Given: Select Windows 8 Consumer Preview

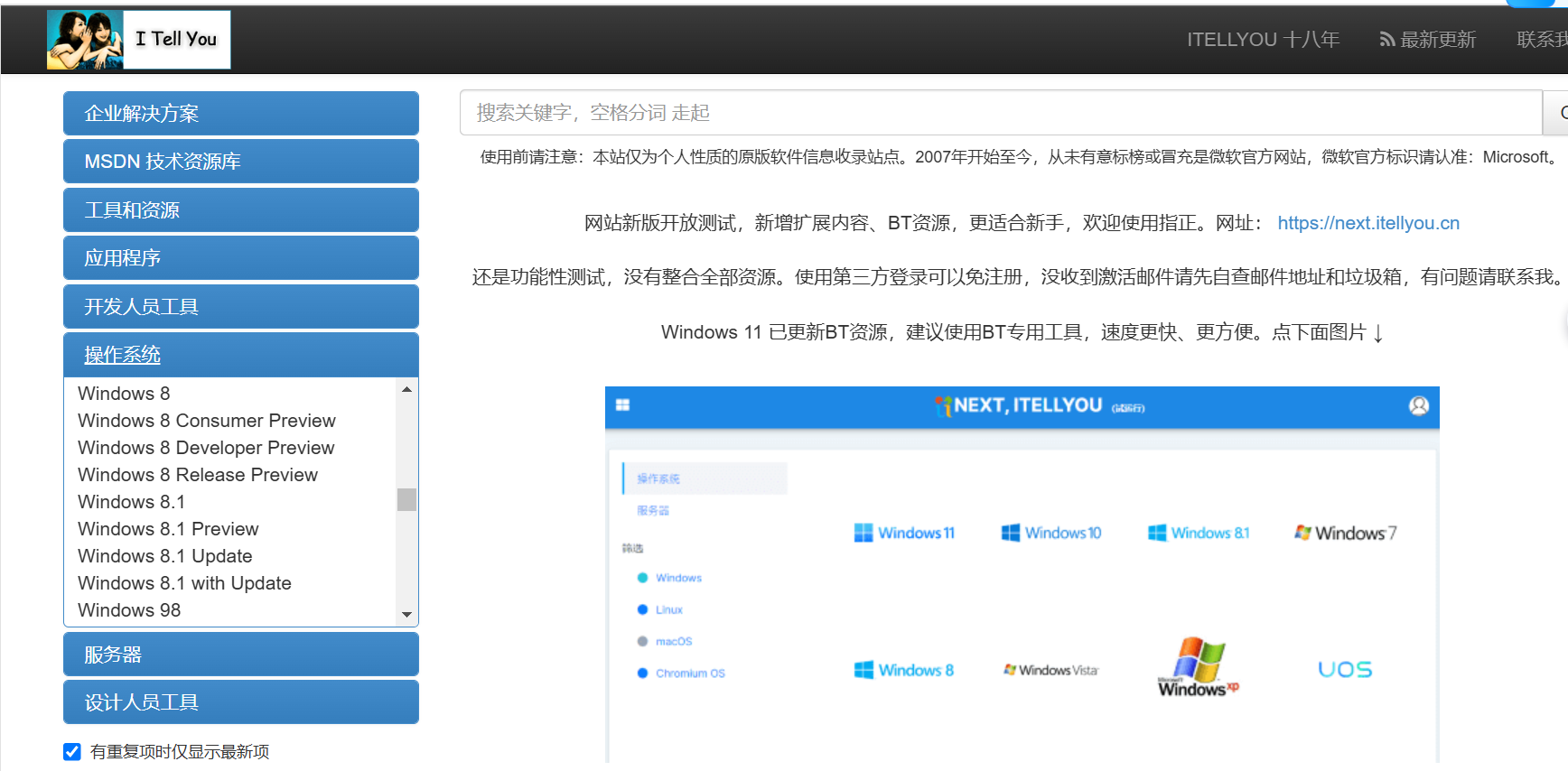Looking at the screenshot, I should pyautogui.click(x=207, y=421).
